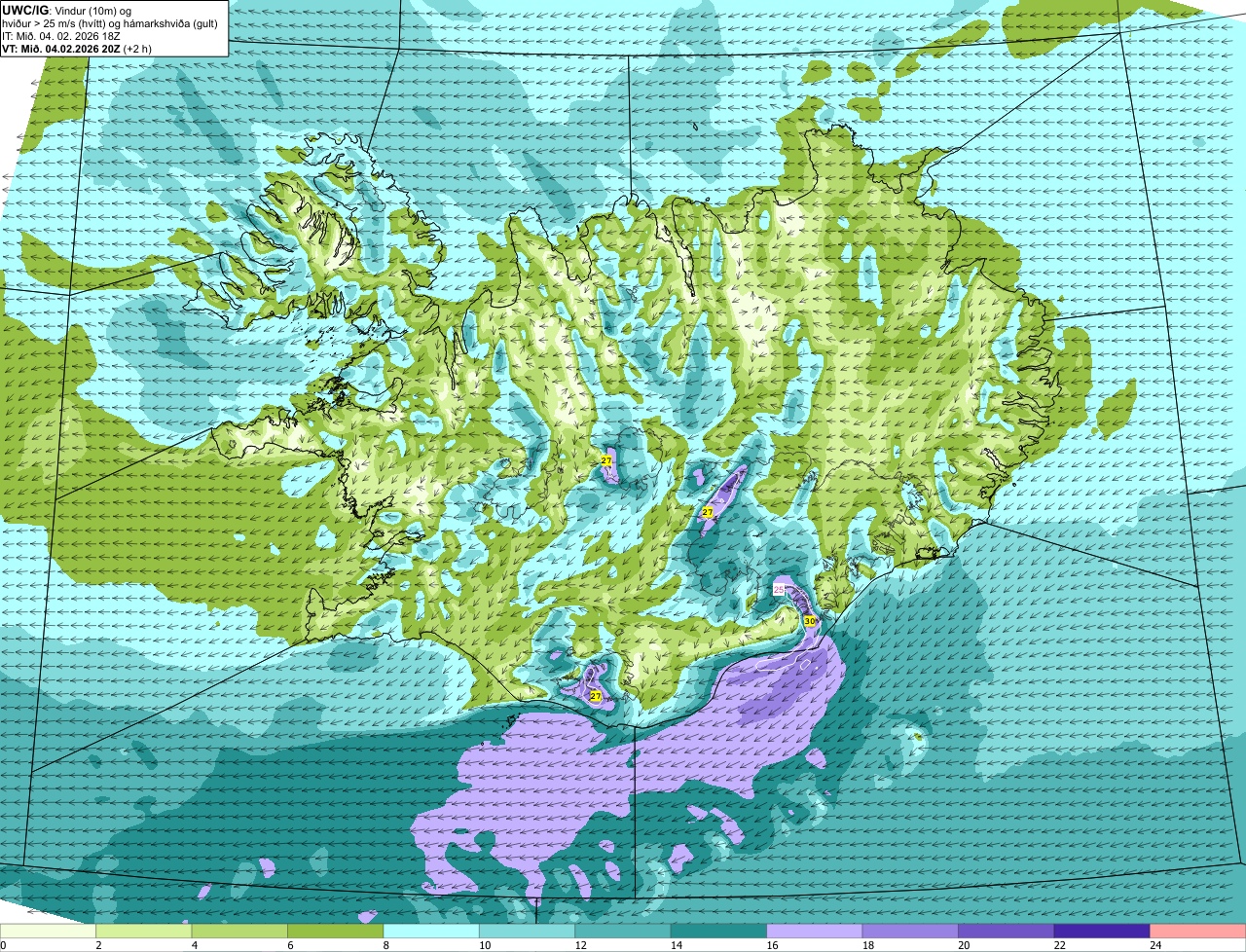Click the pale yellow 0–2 m/s legend swatch
1246x952 pixels.
click(48, 932)
